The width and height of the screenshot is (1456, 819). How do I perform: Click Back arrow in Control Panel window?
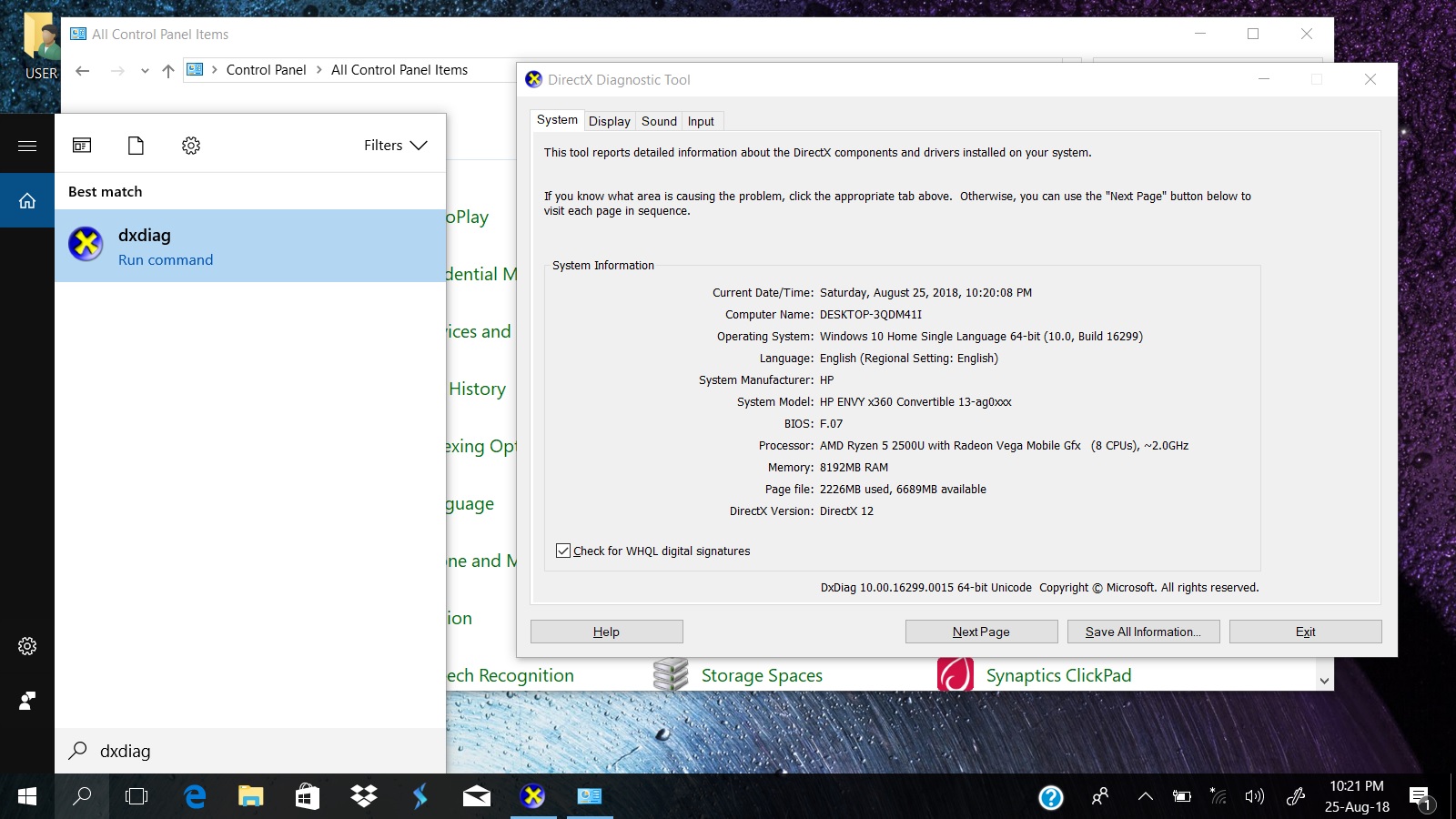(x=83, y=70)
